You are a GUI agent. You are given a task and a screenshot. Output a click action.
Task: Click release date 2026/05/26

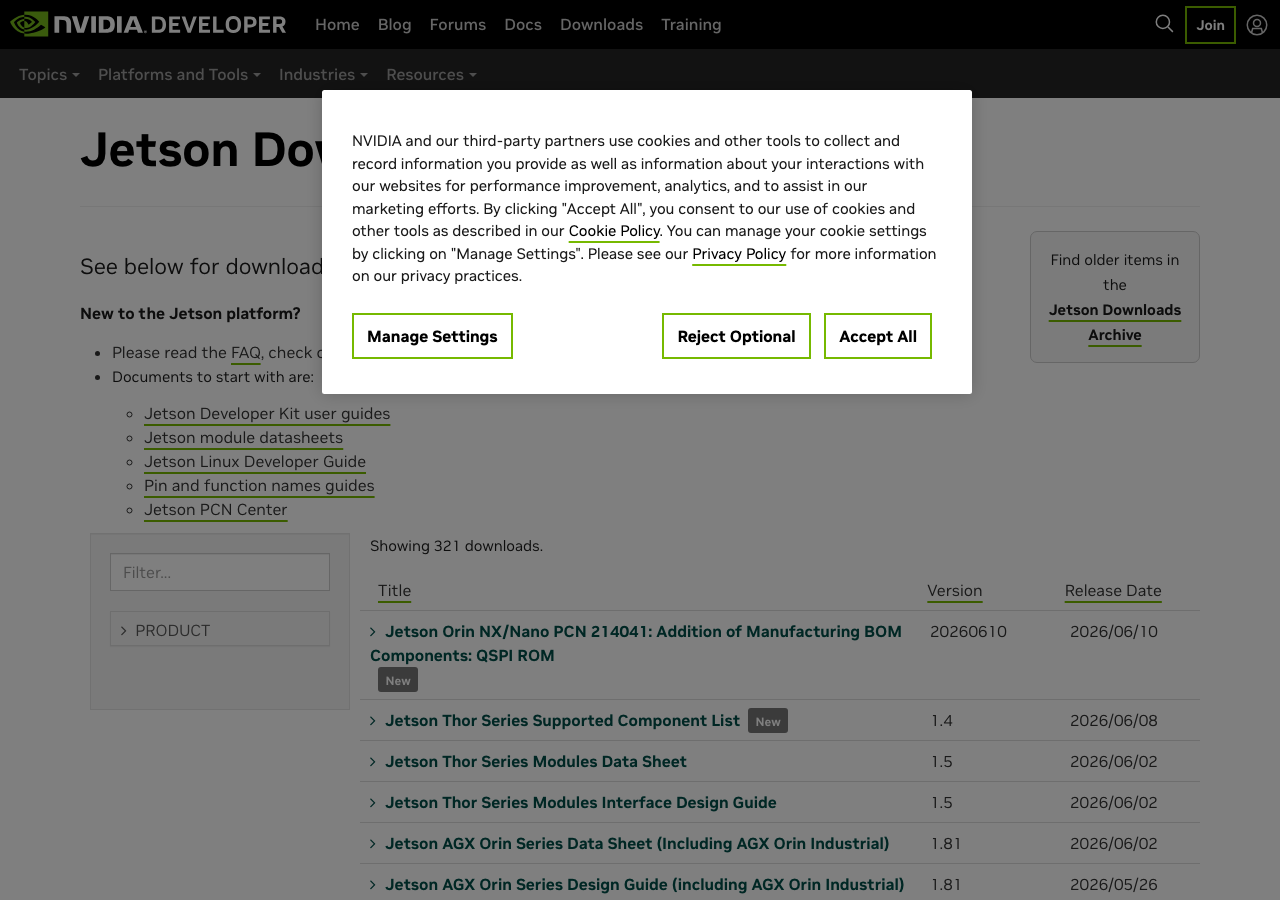pos(1114,884)
